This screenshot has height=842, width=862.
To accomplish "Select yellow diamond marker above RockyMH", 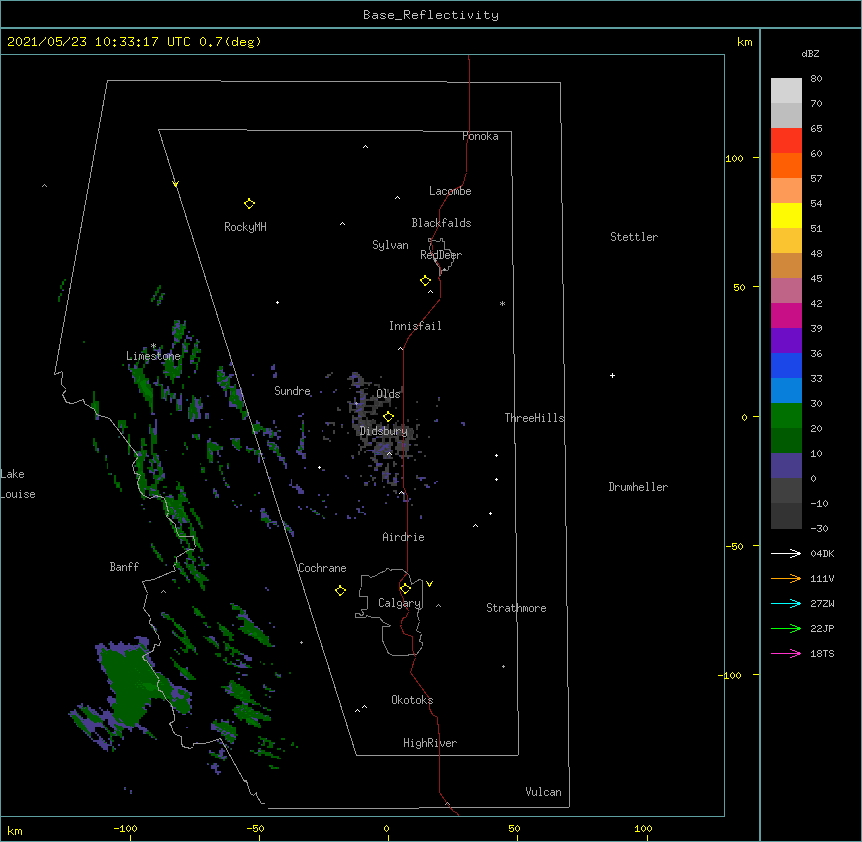I will click(x=249, y=204).
